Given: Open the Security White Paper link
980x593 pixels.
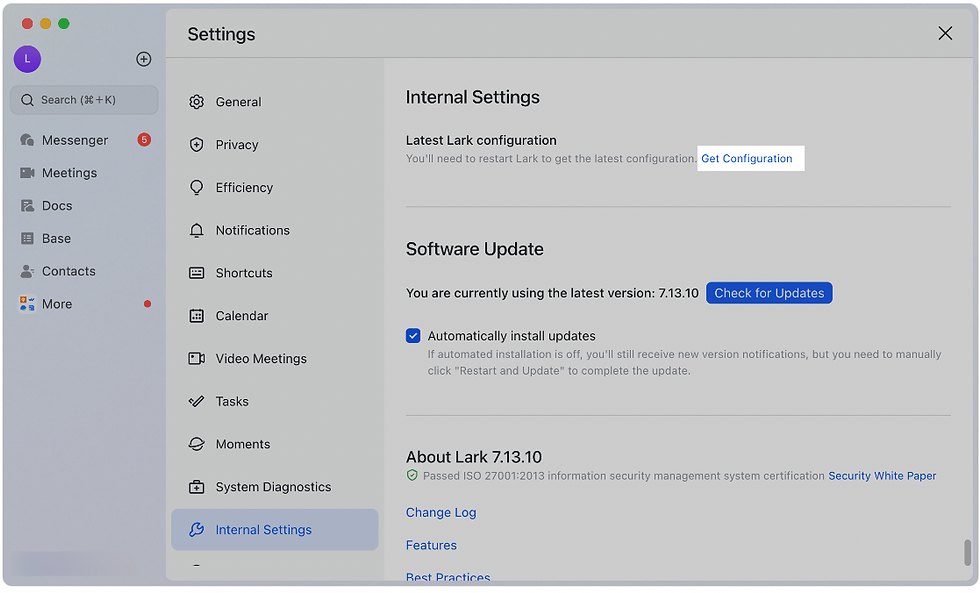Looking at the screenshot, I should tap(882, 476).
